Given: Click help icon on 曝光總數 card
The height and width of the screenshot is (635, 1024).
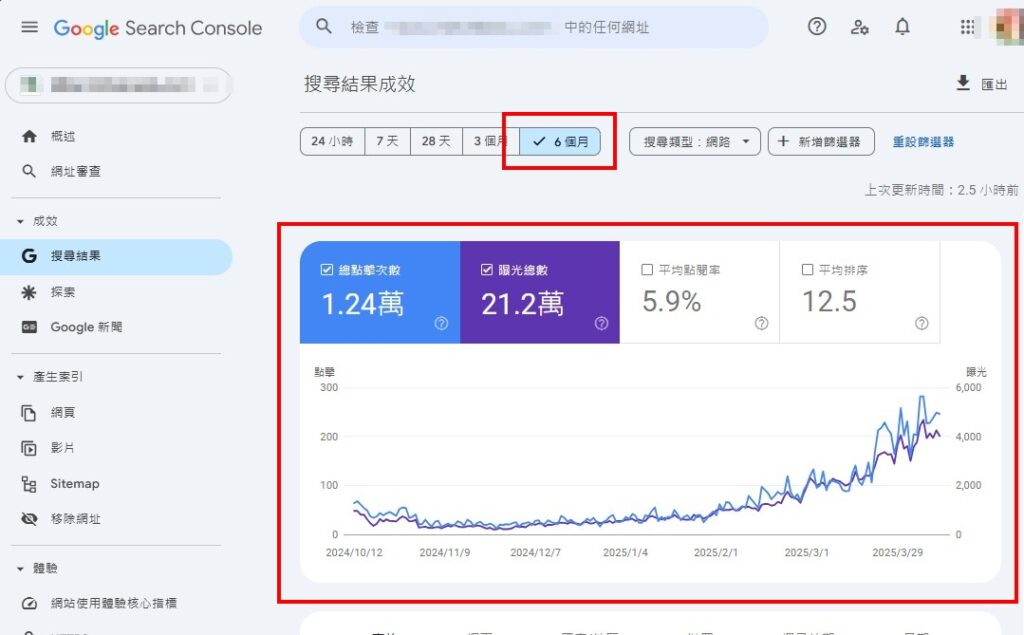Looking at the screenshot, I should [601, 323].
